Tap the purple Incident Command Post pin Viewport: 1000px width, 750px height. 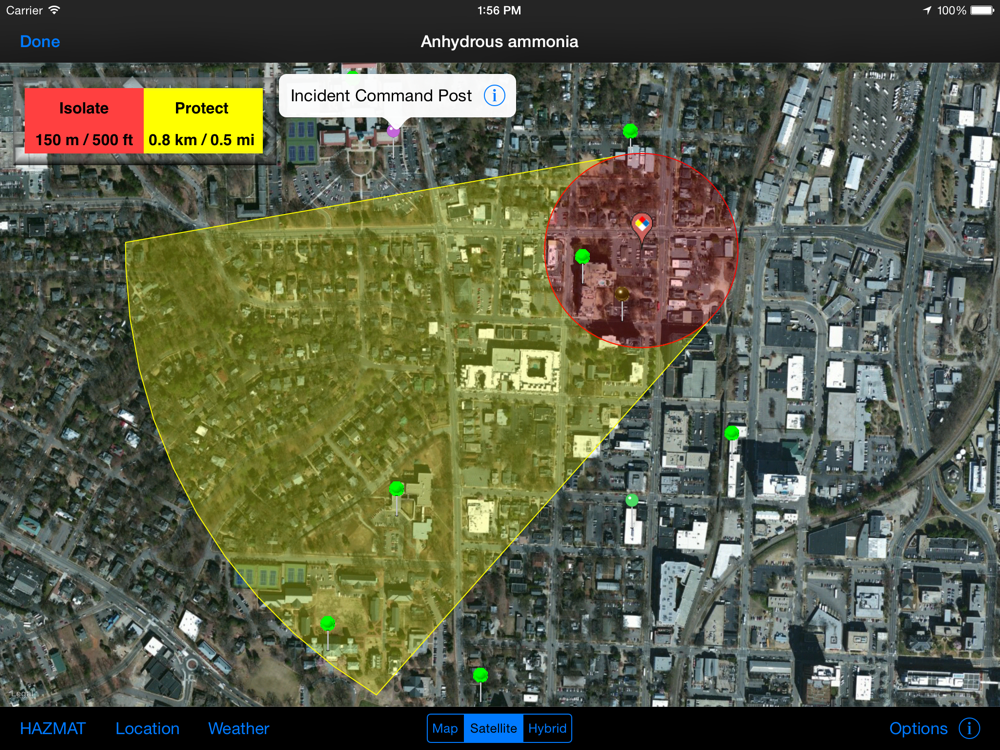tap(393, 131)
